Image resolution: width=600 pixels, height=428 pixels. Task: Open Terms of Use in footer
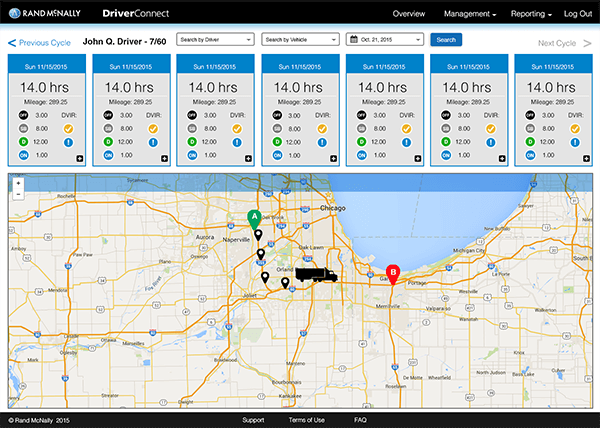[307, 420]
